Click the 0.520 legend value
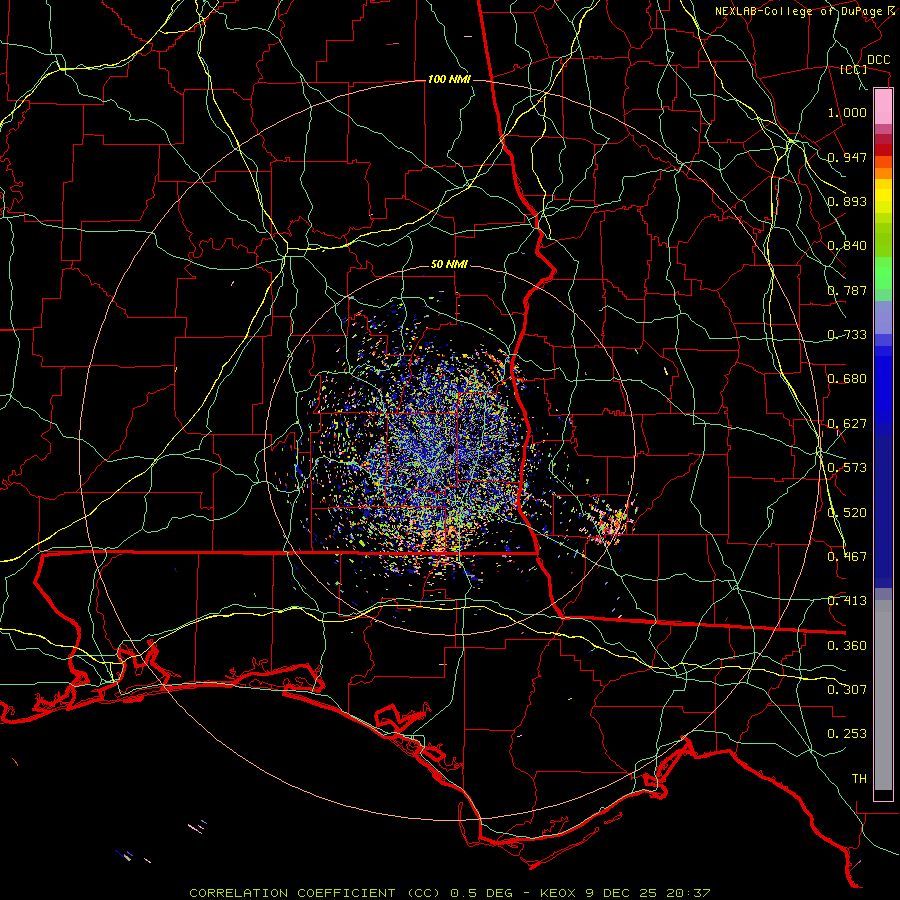The width and height of the screenshot is (900, 900). pyautogui.click(x=847, y=513)
